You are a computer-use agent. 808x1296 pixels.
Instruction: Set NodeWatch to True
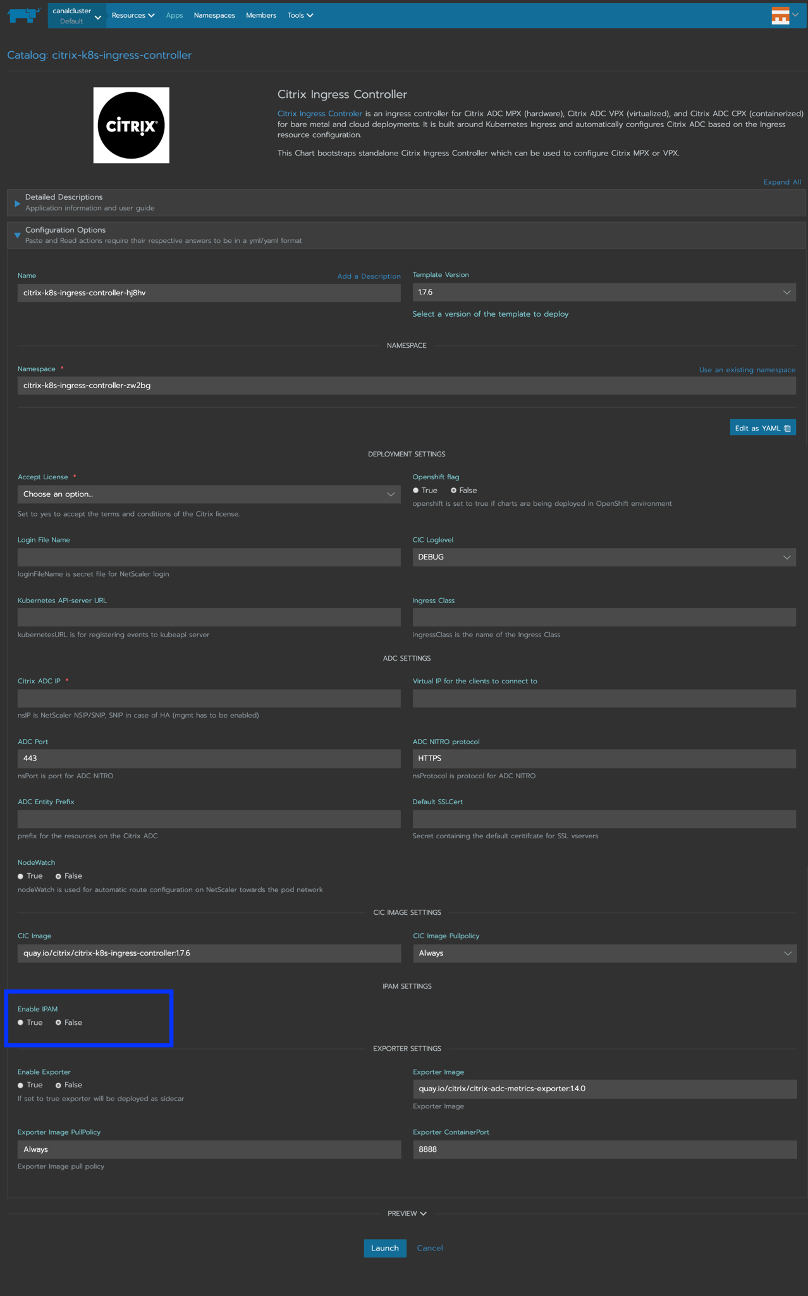coord(21,876)
